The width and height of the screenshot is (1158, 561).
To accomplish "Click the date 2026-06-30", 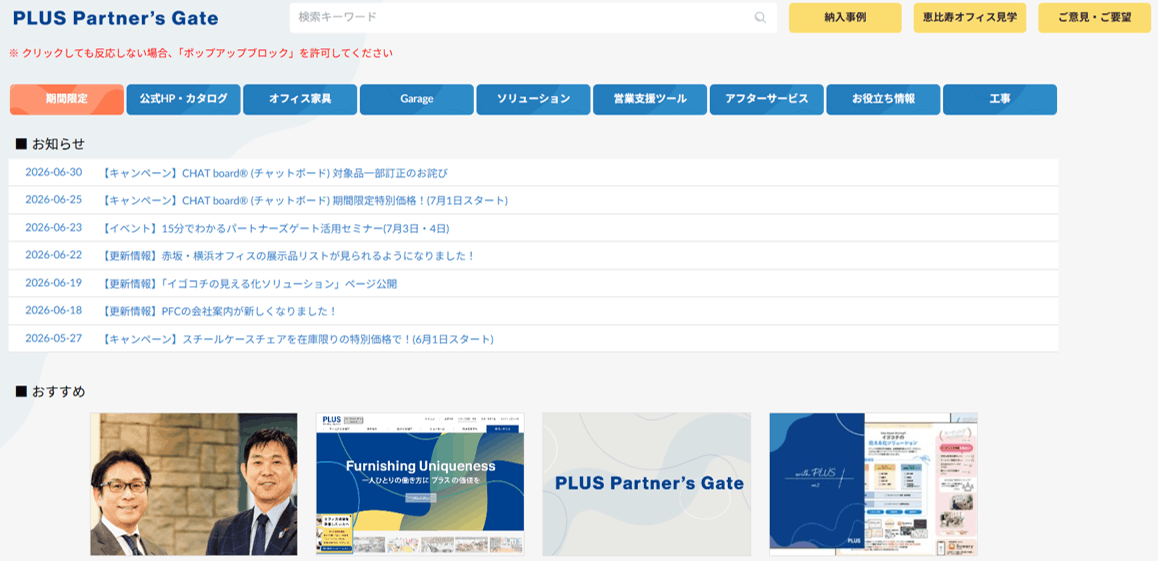I will point(53,172).
